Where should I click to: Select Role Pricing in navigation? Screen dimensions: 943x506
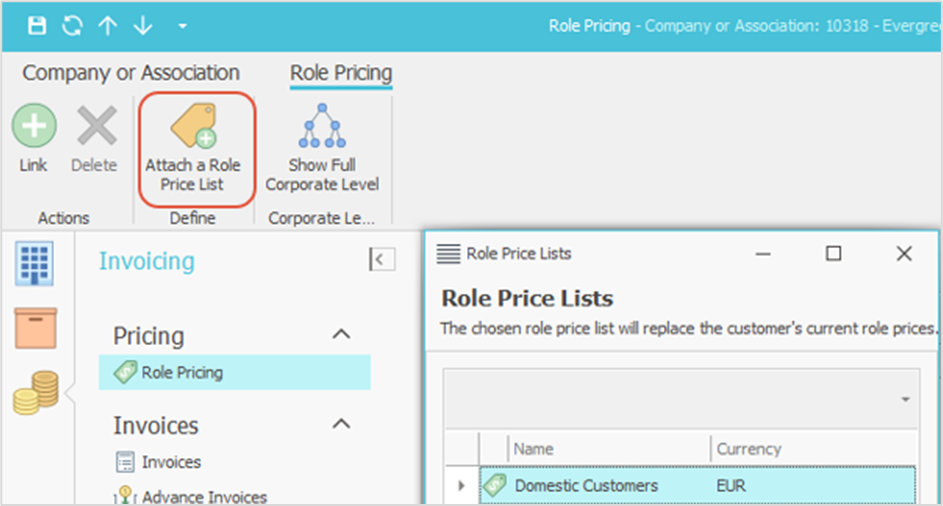181,373
